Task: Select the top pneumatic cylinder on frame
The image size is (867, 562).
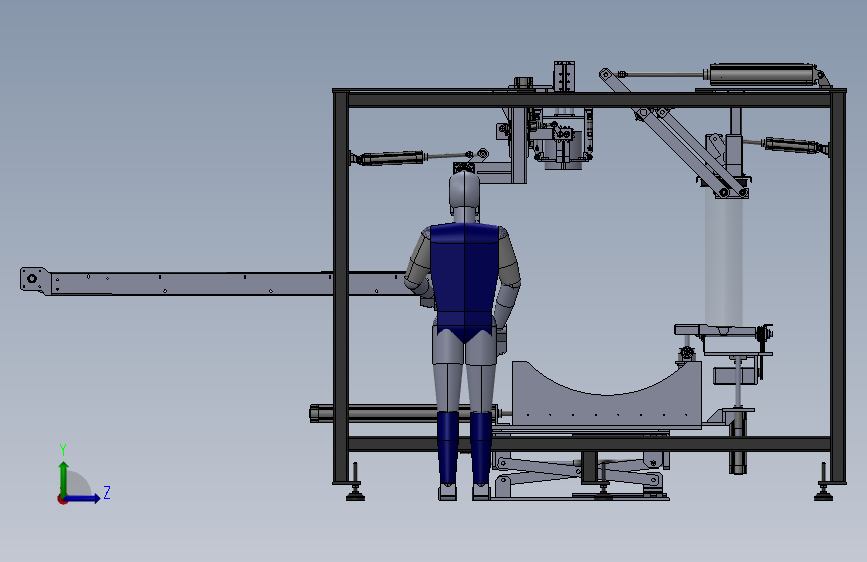Action: [763, 75]
